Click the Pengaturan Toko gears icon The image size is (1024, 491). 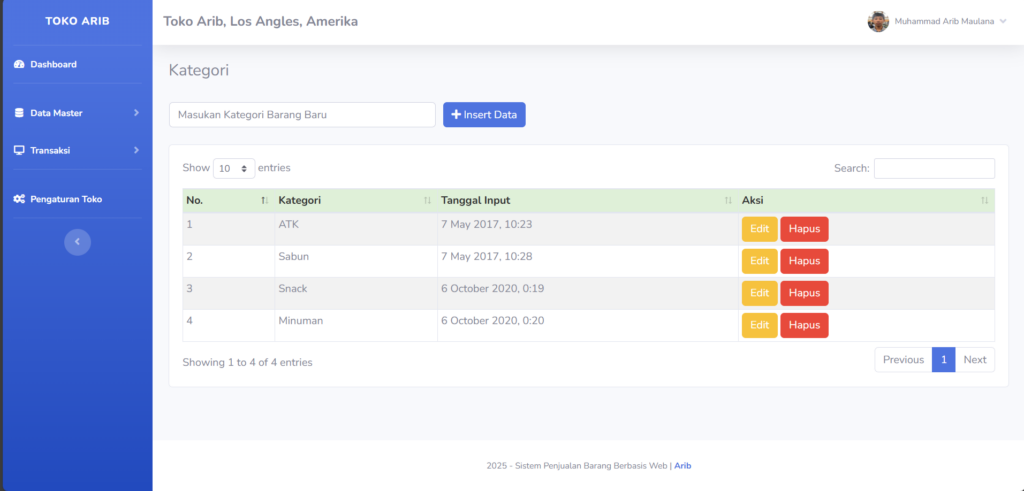(x=19, y=199)
